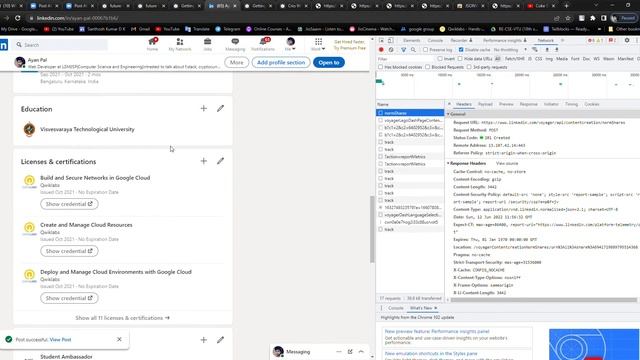Open the Me profile dropdown
The image size is (640, 360).
(290, 44)
